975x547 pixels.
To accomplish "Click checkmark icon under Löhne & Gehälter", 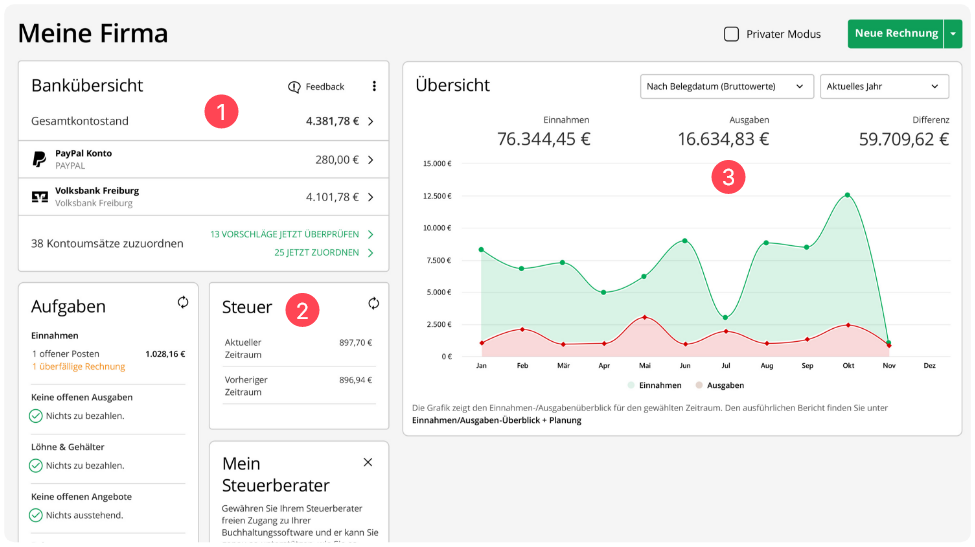I will (36, 466).
